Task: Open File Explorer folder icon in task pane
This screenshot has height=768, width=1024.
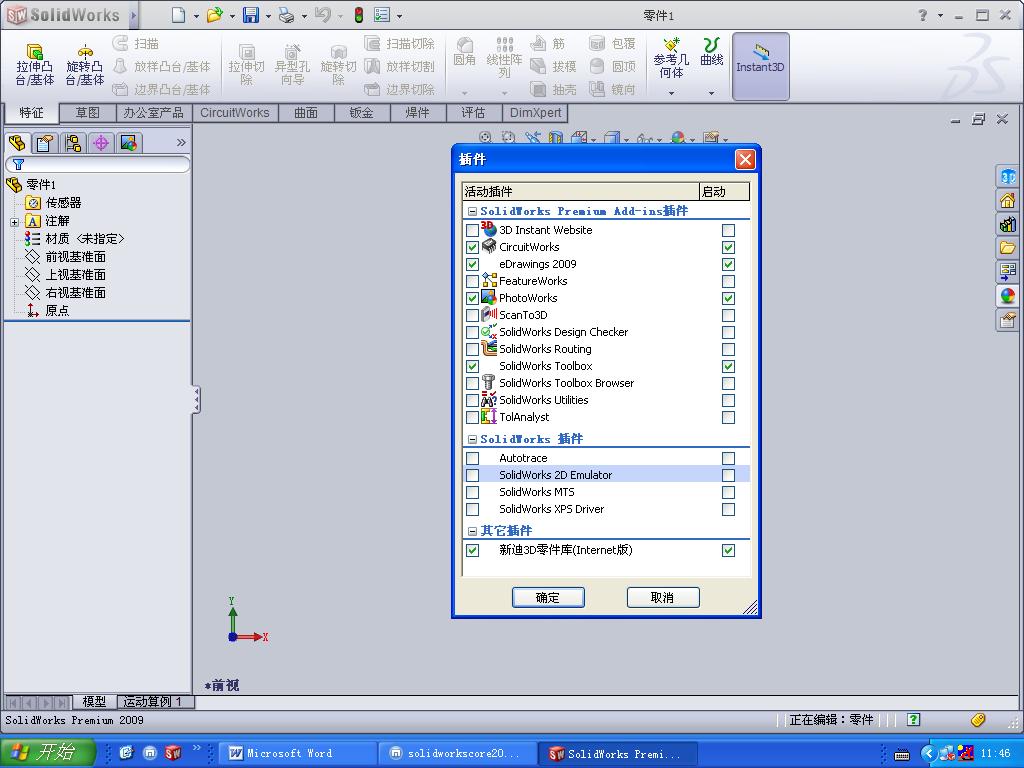Action: tap(1008, 248)
